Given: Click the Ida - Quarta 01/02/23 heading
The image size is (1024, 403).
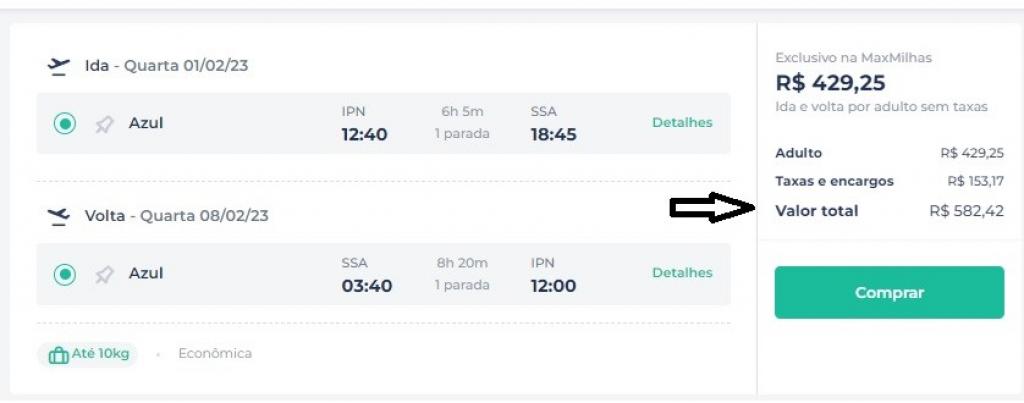Looking at the screenshot, I should [x=166, y=66].
